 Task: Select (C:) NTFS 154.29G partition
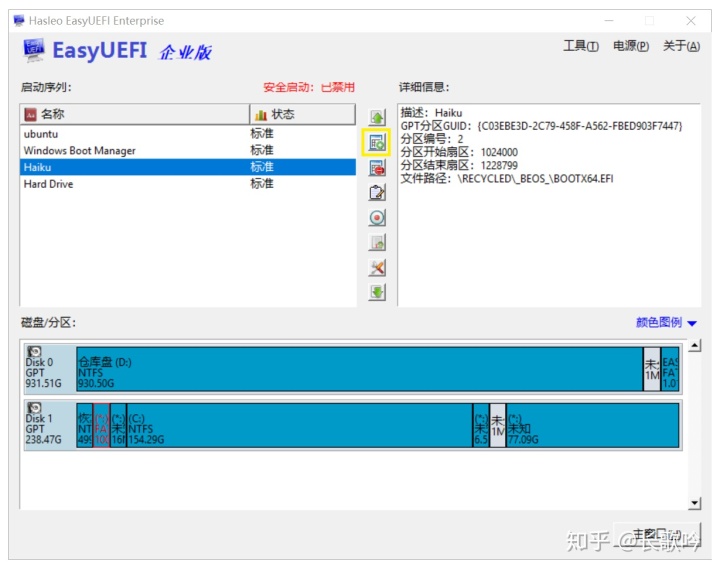[x=299, y=425]
